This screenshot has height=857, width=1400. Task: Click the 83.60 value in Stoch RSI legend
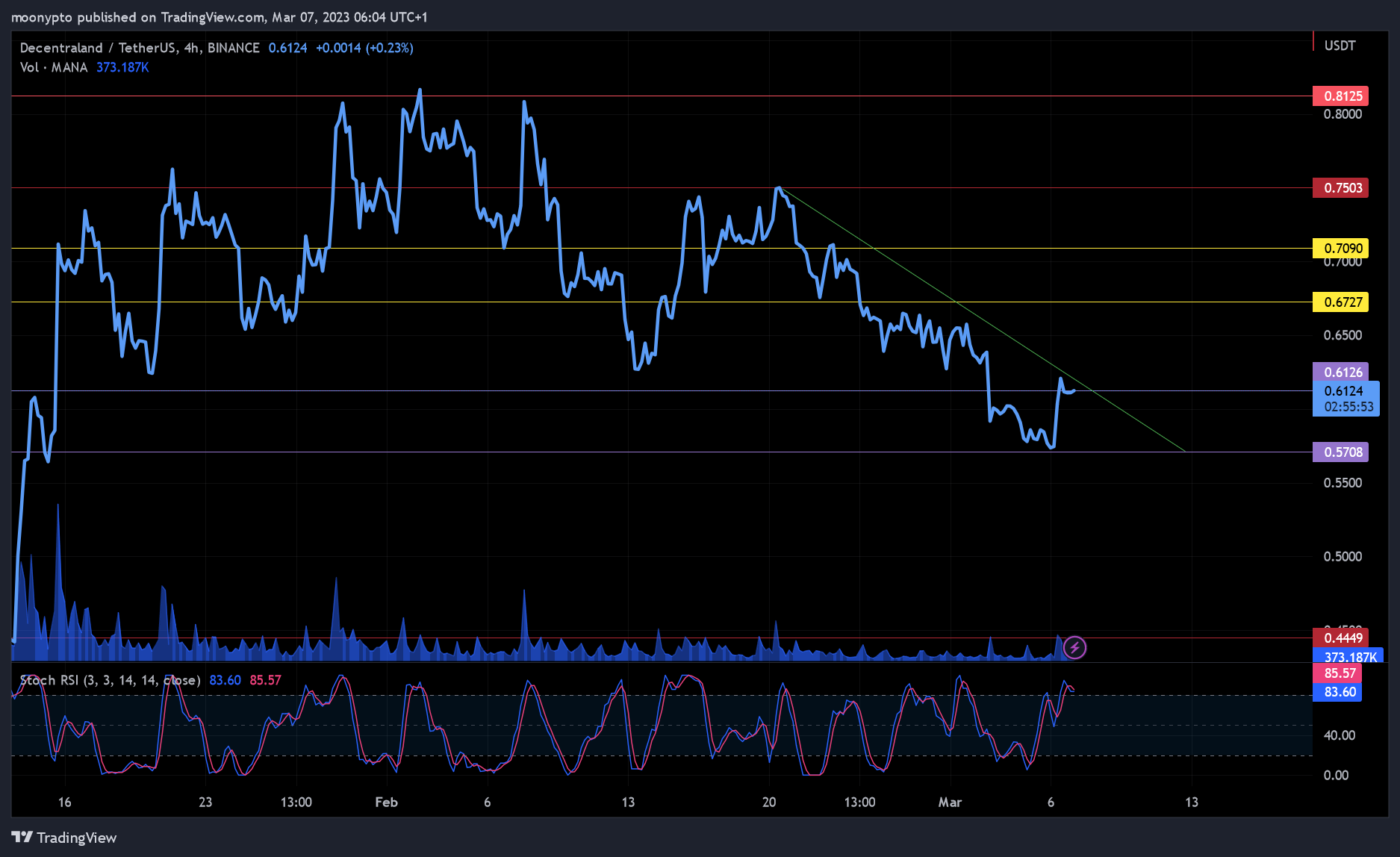(x=225, y=680)
